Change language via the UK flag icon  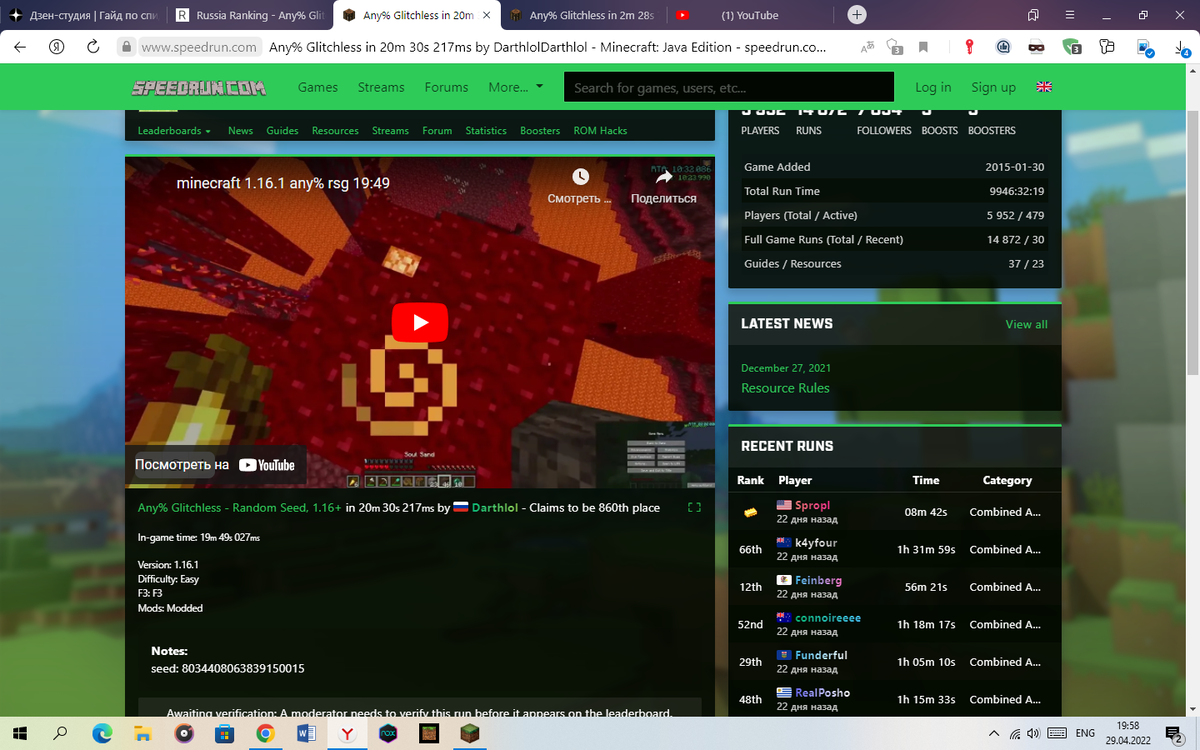(1044, 87)
